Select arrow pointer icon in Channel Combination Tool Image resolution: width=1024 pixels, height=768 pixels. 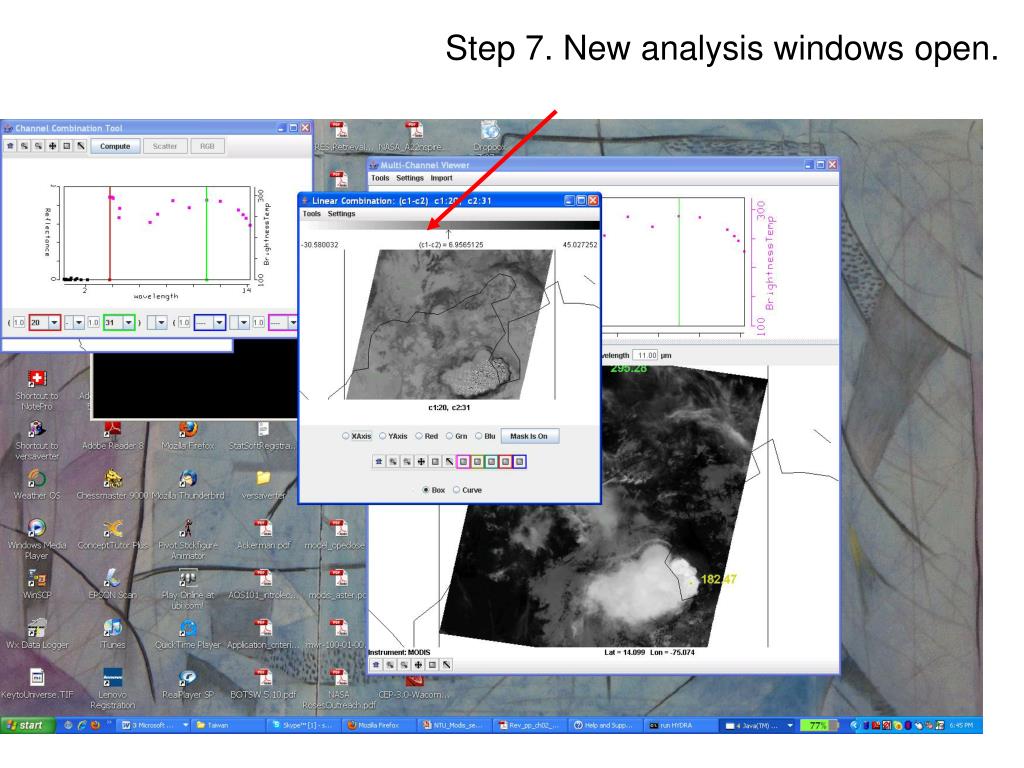81,146
